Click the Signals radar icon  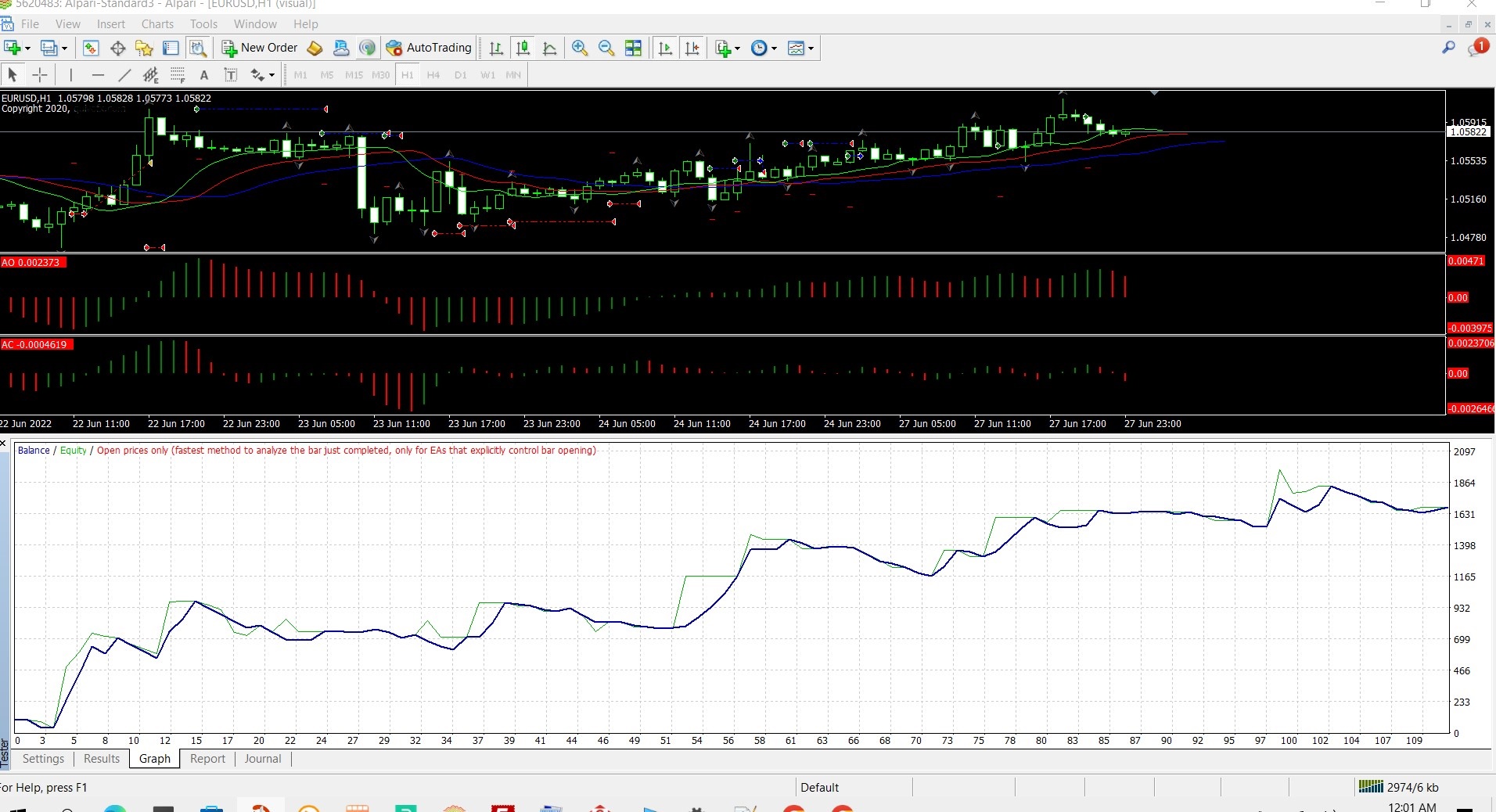(x=367, y=48)
